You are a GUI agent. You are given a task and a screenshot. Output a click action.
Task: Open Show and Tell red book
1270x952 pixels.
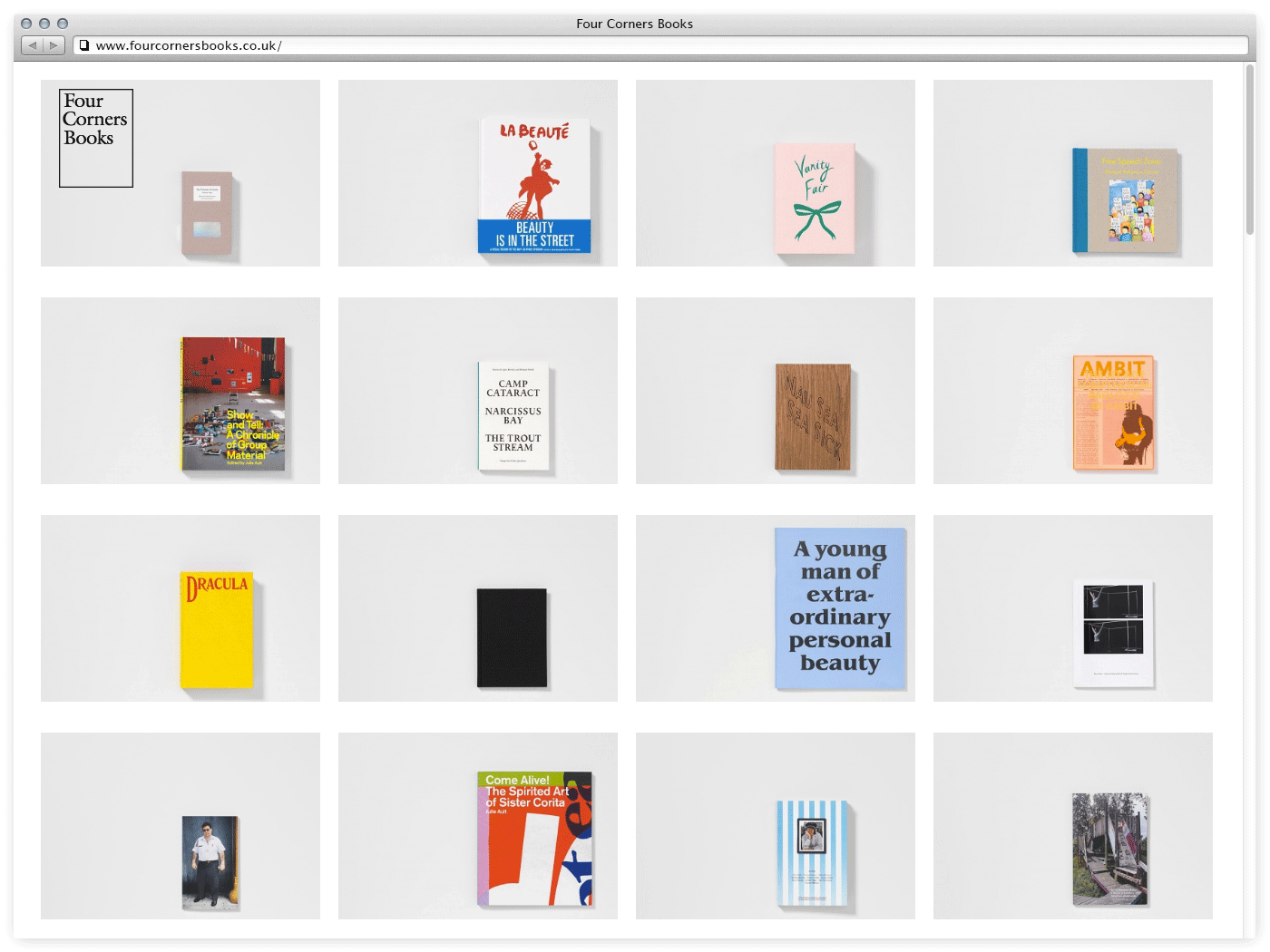(x=233, y=404)
